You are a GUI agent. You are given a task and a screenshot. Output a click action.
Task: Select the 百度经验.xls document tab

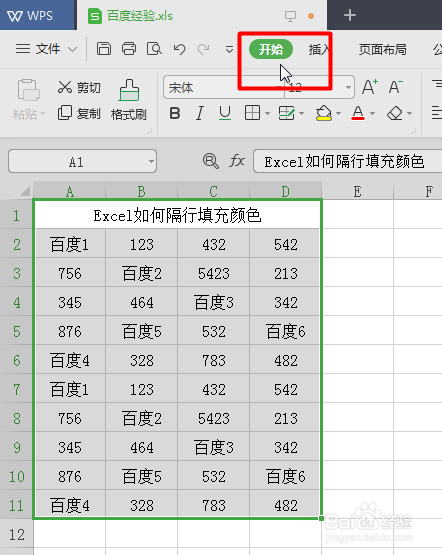click(140, 16)
